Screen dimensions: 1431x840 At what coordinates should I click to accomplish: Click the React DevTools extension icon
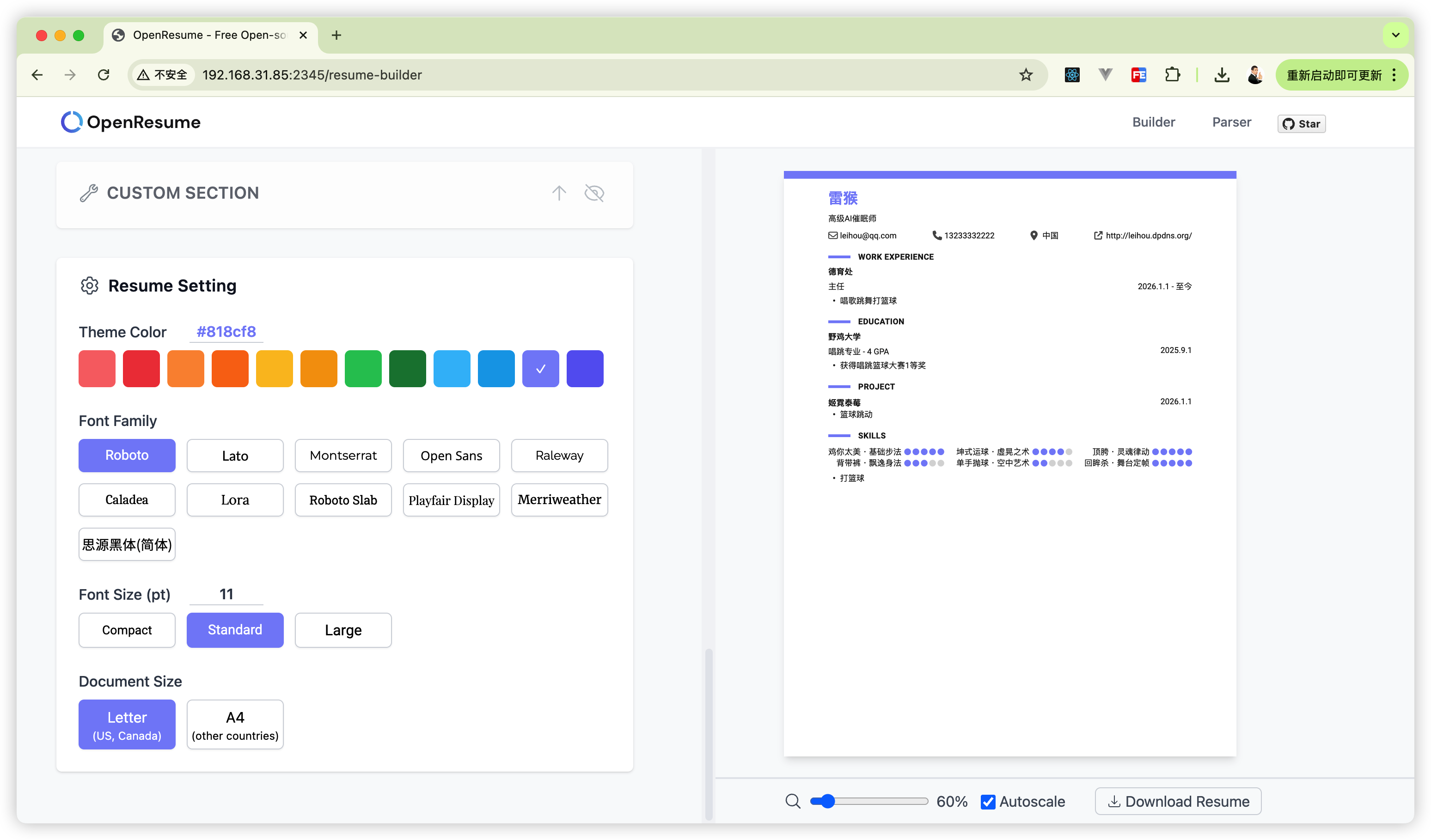point(1072,75)
